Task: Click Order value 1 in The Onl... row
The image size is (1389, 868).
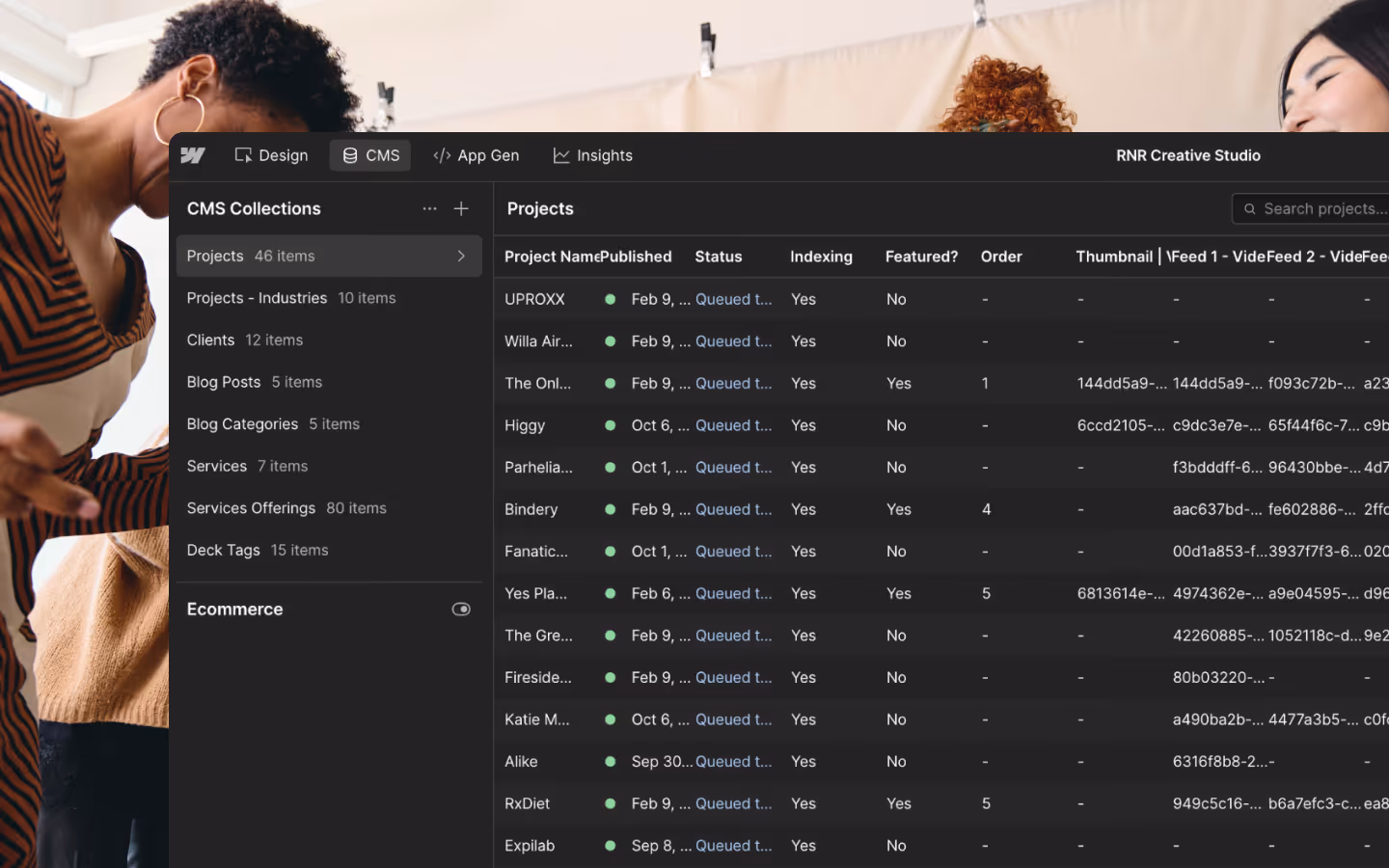Action: (985, 383)
